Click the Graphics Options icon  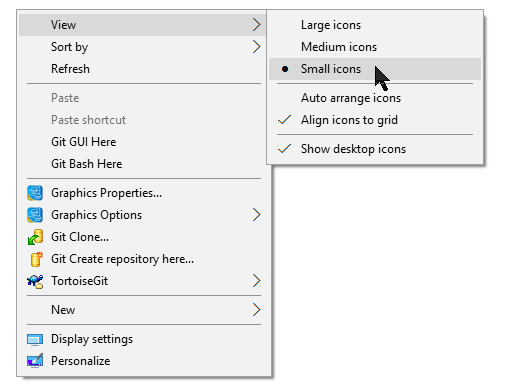35,215
